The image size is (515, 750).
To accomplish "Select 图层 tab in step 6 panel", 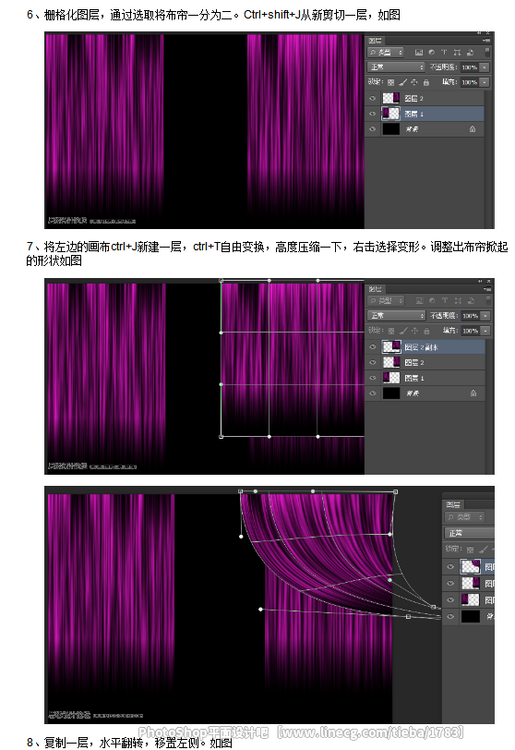I will pyautogui.click(x=374, y=41).
